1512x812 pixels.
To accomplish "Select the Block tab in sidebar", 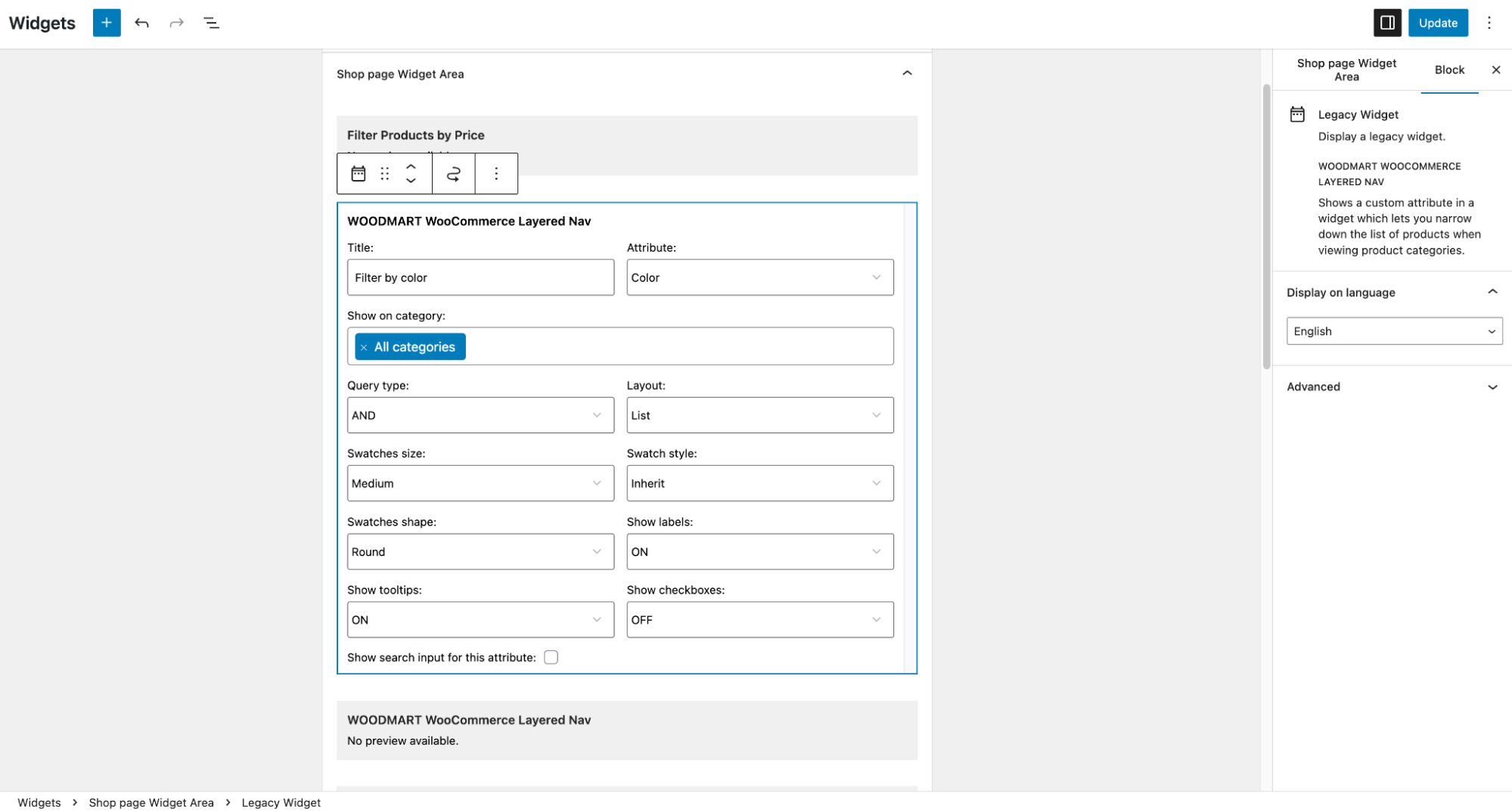I will pyautogui.click(x=1448, y=70).
